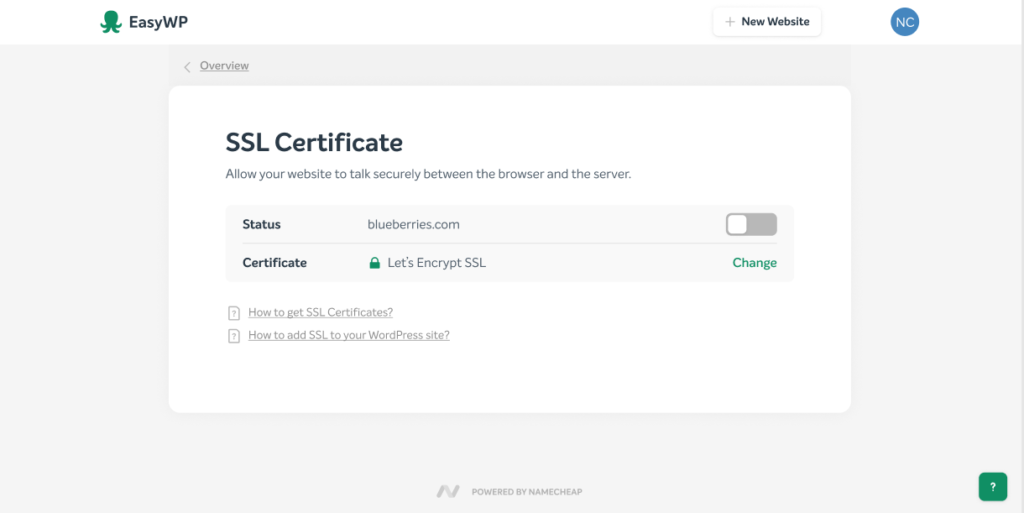Viewport: 1024px width, 513px height.
Task: Click the green lock icon beside Let's Encrypt SSL
Action: 374,263
